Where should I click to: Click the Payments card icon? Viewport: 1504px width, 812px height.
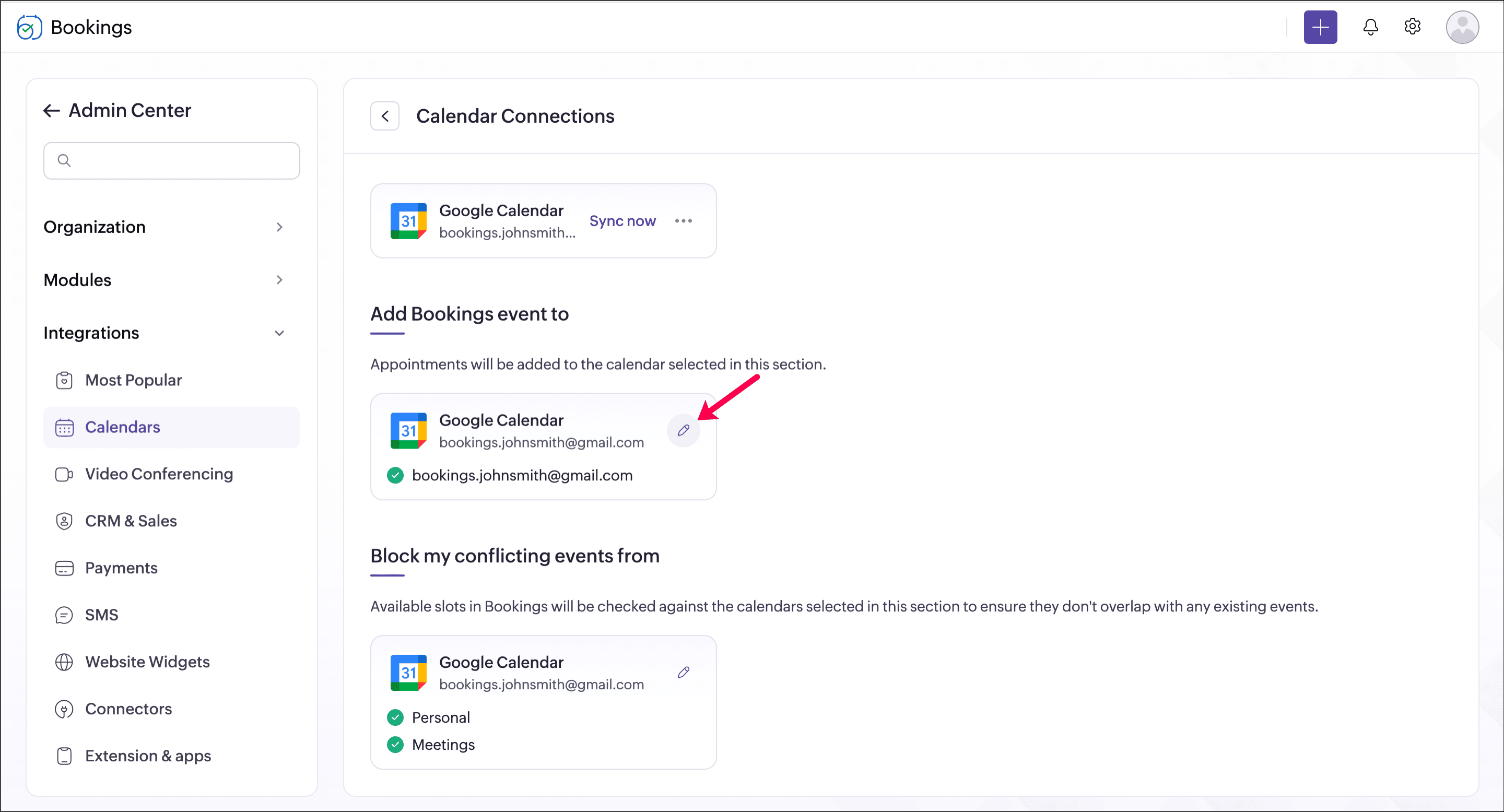point(64,568)
